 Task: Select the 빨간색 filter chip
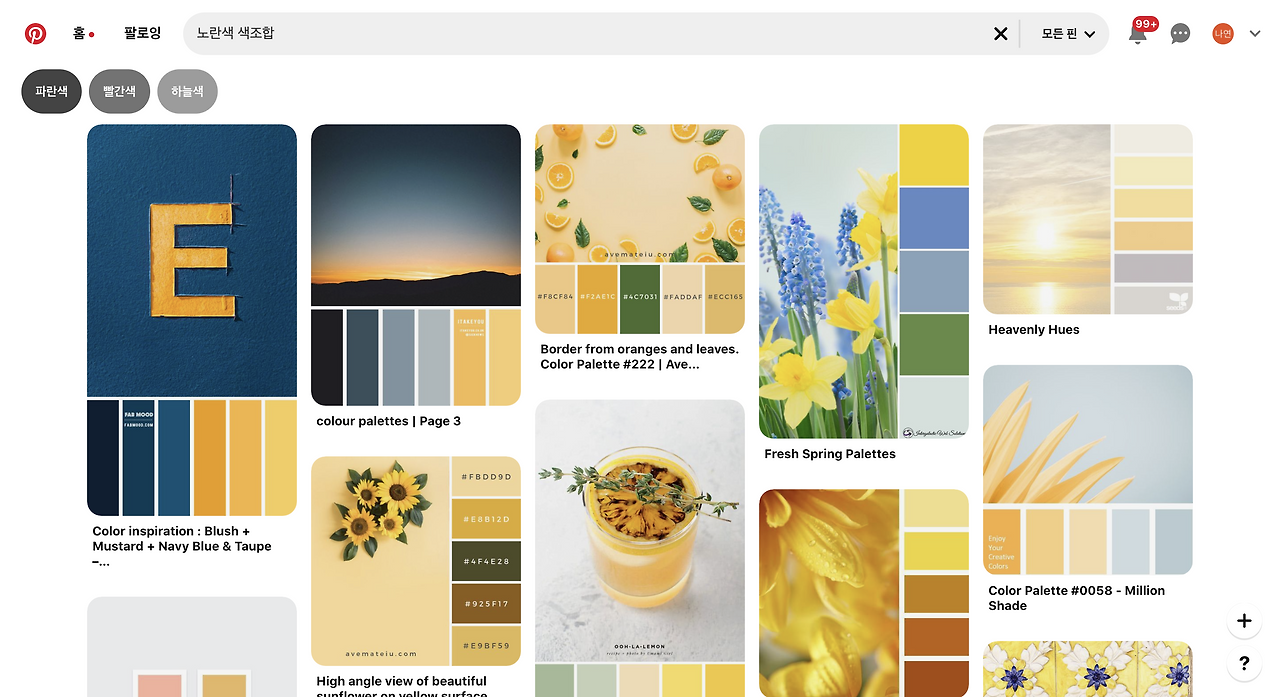coord(119,91)
